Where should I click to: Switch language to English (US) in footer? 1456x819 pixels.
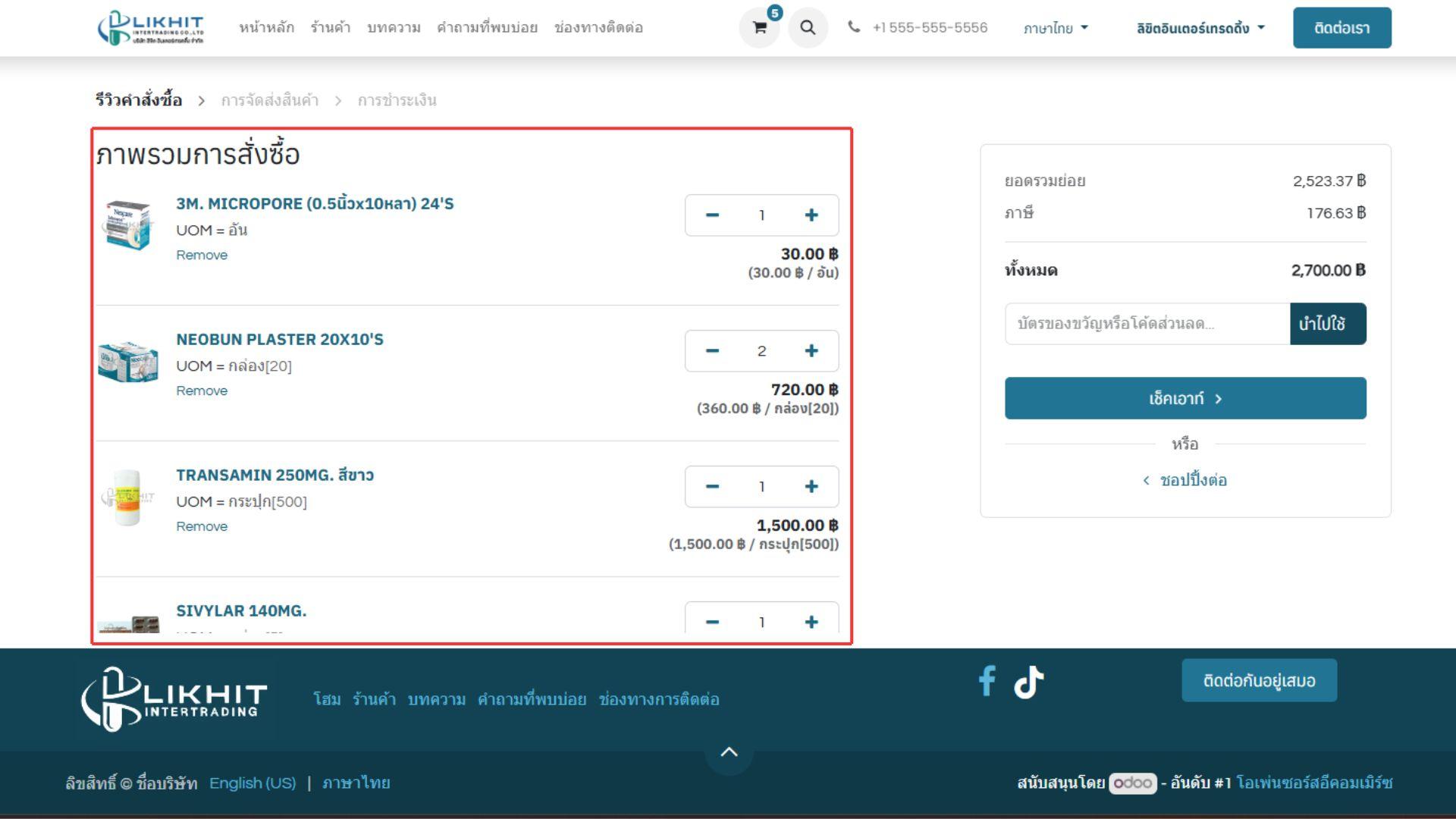[253, 783]
